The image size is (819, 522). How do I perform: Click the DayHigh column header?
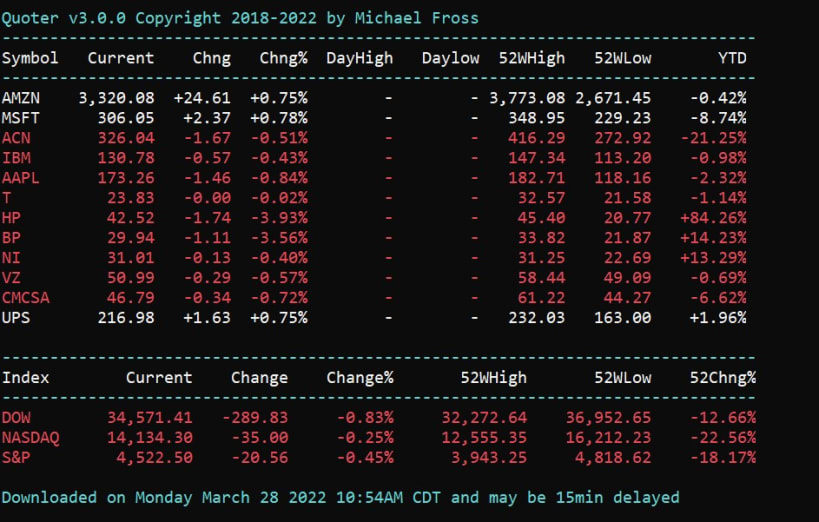pyautogui.click(x=359, y=58)
